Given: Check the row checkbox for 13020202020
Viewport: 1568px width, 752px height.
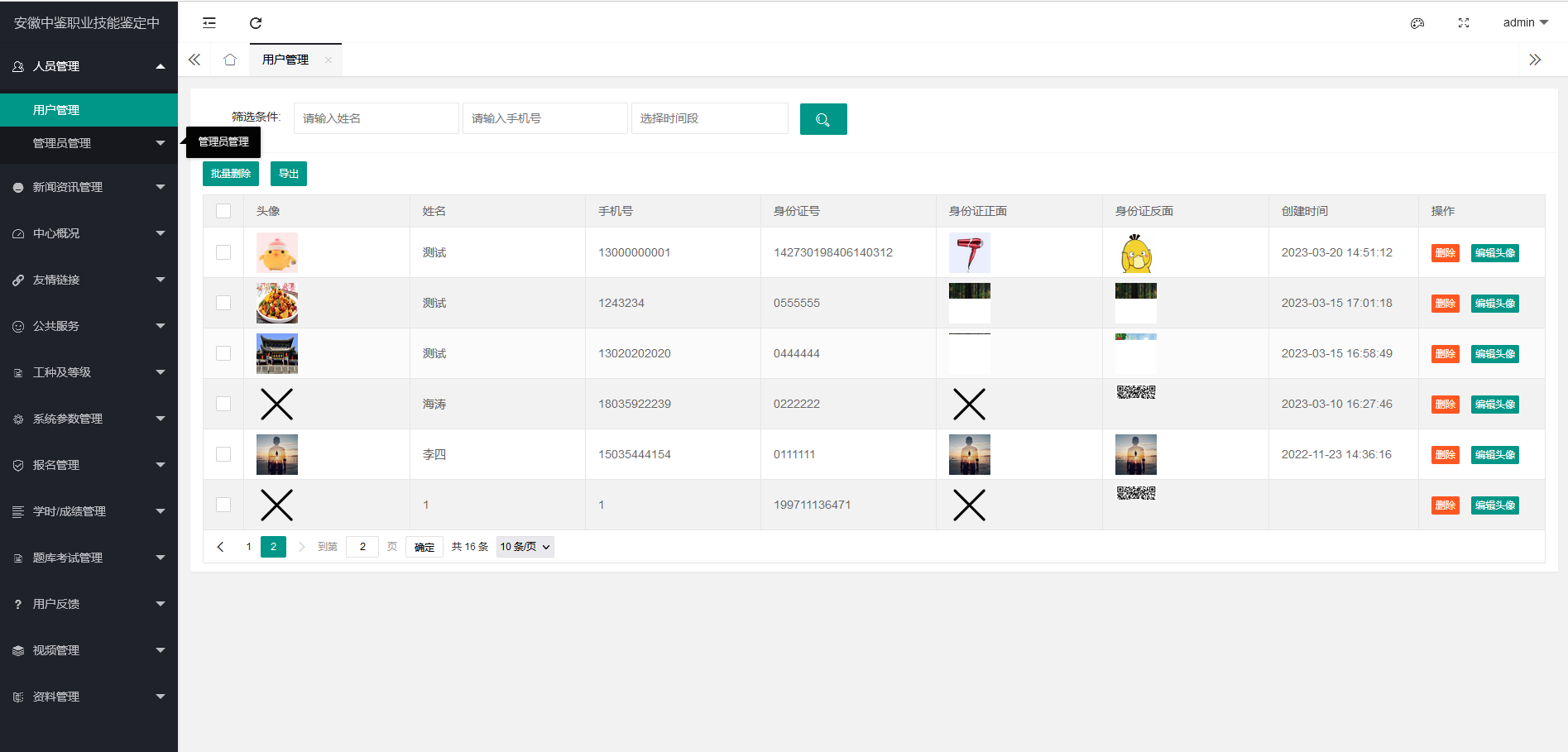Looking at the screenshot, I should [223, 353].
